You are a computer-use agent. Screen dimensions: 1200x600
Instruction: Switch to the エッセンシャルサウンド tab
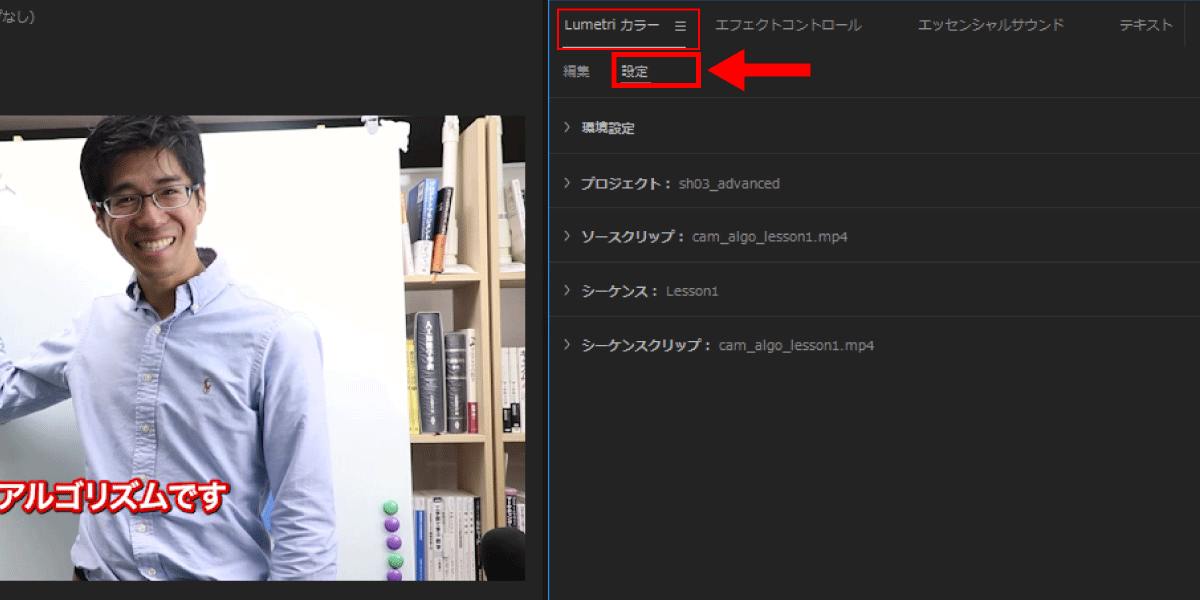coord(990,26)
